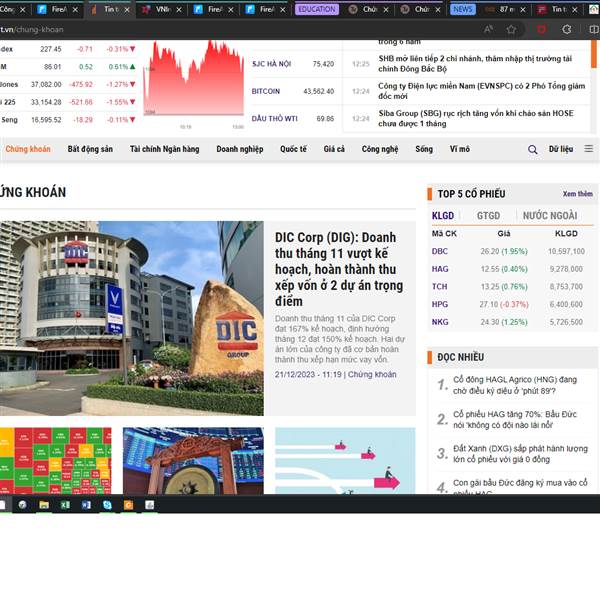Click the SJC HÀ NỘI gold price row
The image size is (600, 600).
(293, 64)
